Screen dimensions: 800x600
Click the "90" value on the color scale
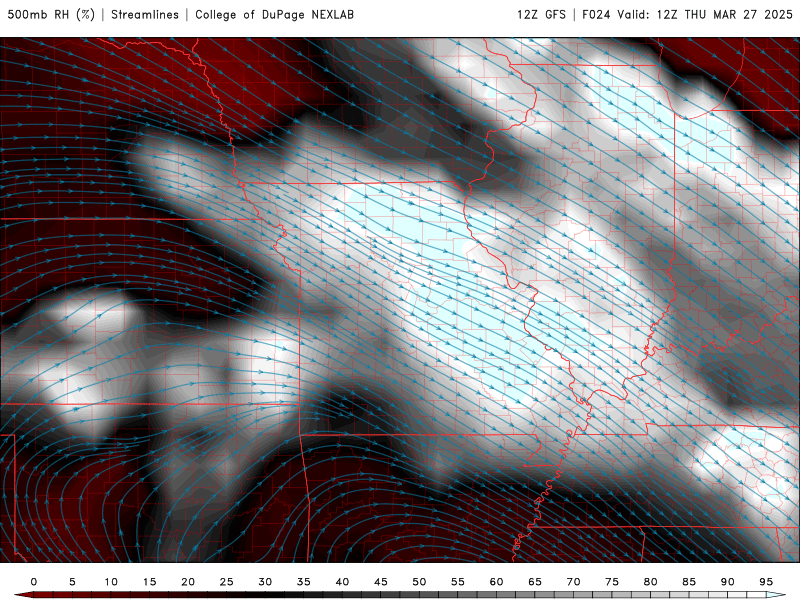(728, 582)
